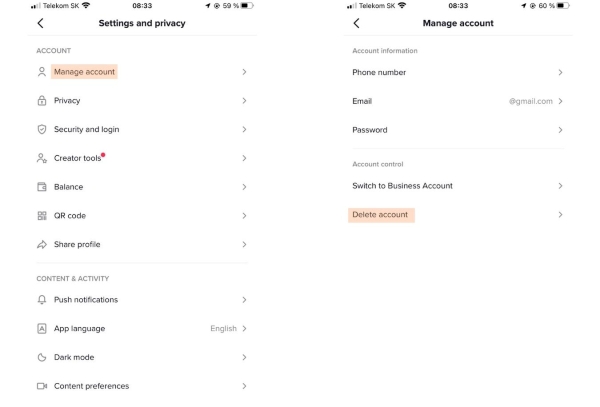
Task: Tap the wallet icon next to Balance
Action: 42,187
